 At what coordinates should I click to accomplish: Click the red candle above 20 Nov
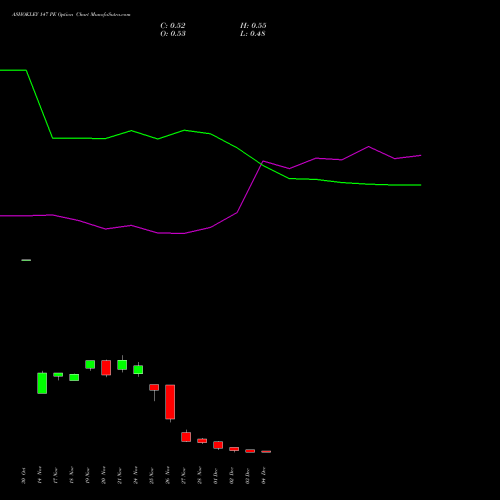pos(106,368)
